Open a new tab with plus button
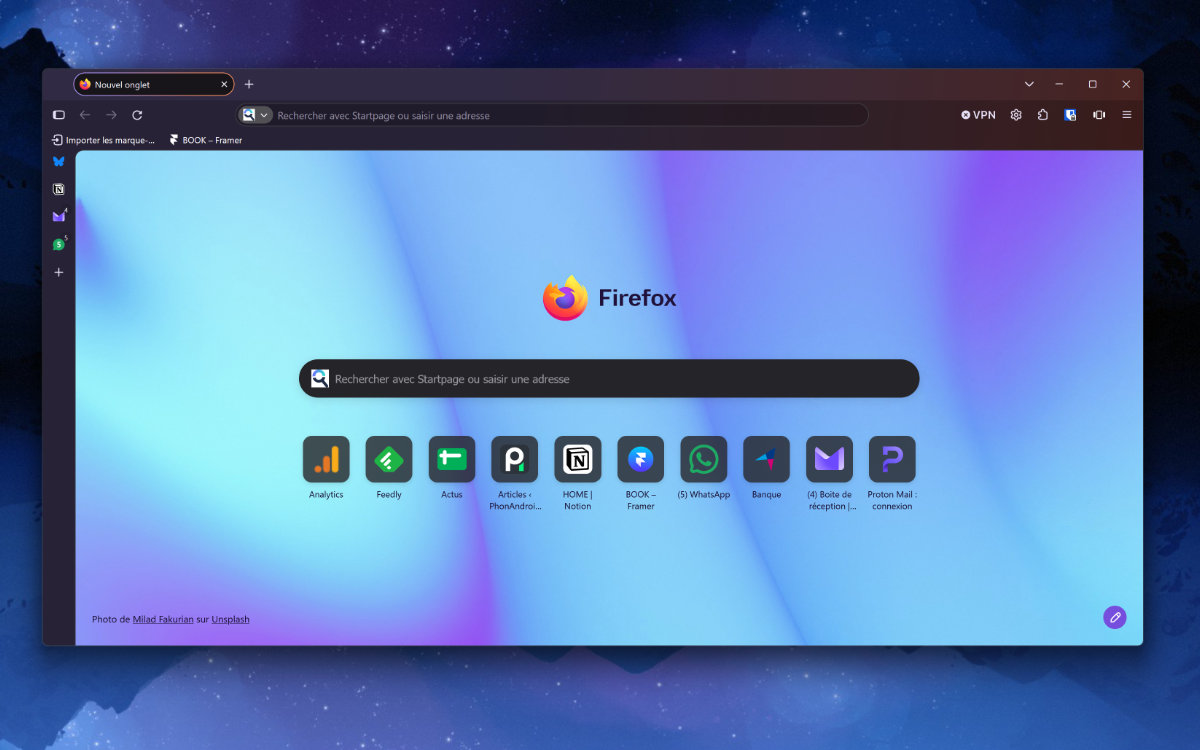Screen dimensions: 1200x750 [x=249, y=84]
